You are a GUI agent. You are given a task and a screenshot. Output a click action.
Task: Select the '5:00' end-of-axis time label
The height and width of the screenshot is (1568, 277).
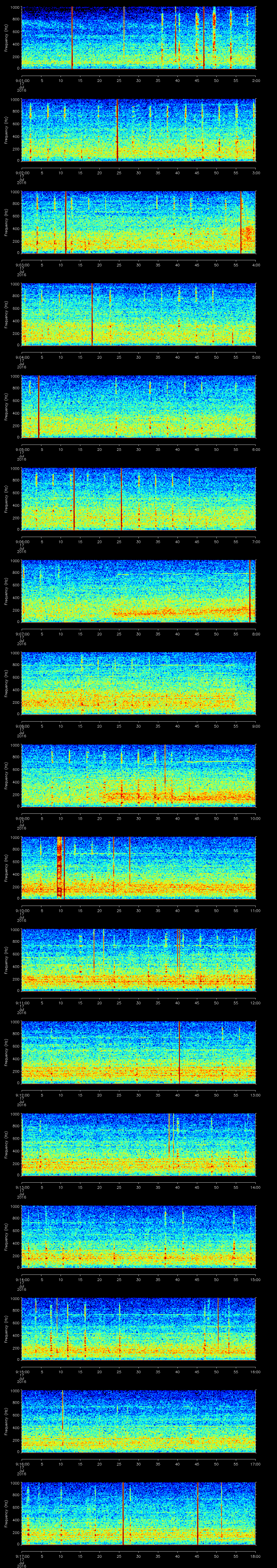coord(256,357)
